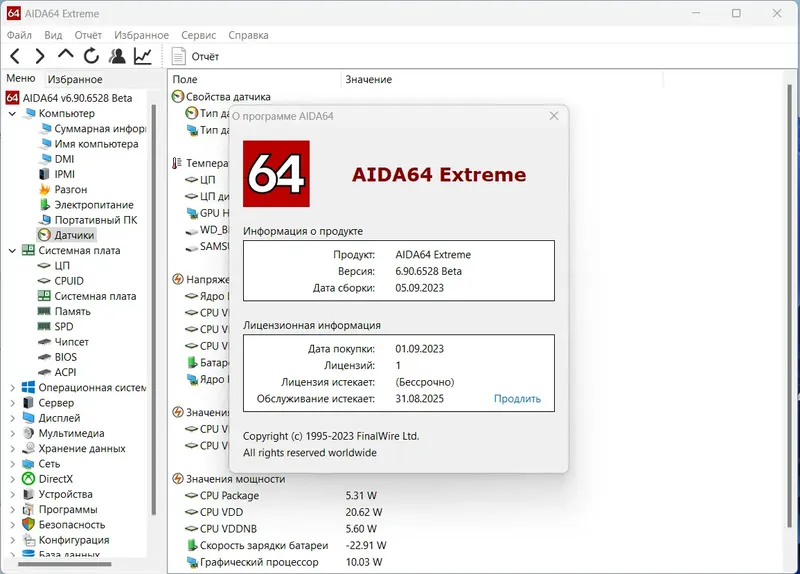Open DirectX Xbox icon entry
Image resolution: width=800 pixels, height=574 pixels.
tap(28, 479)
